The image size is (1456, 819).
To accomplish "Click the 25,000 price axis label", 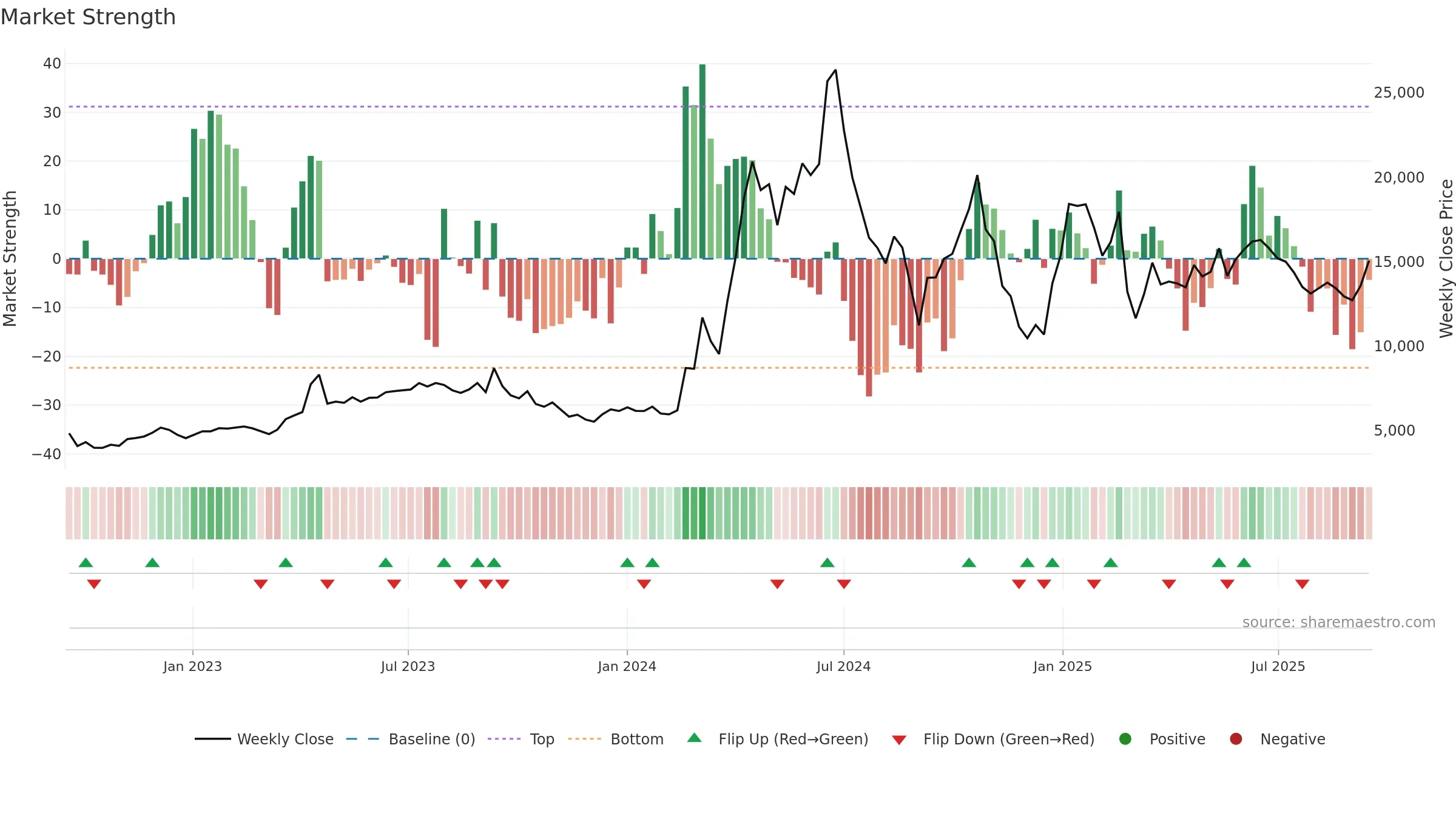I will coord(1399,93).
